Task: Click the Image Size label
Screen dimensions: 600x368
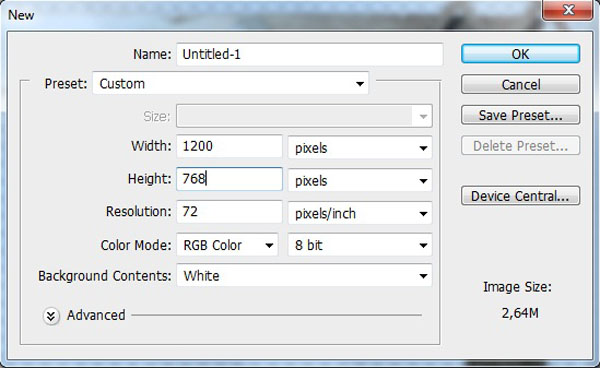Action: click(x=517, y=287)
